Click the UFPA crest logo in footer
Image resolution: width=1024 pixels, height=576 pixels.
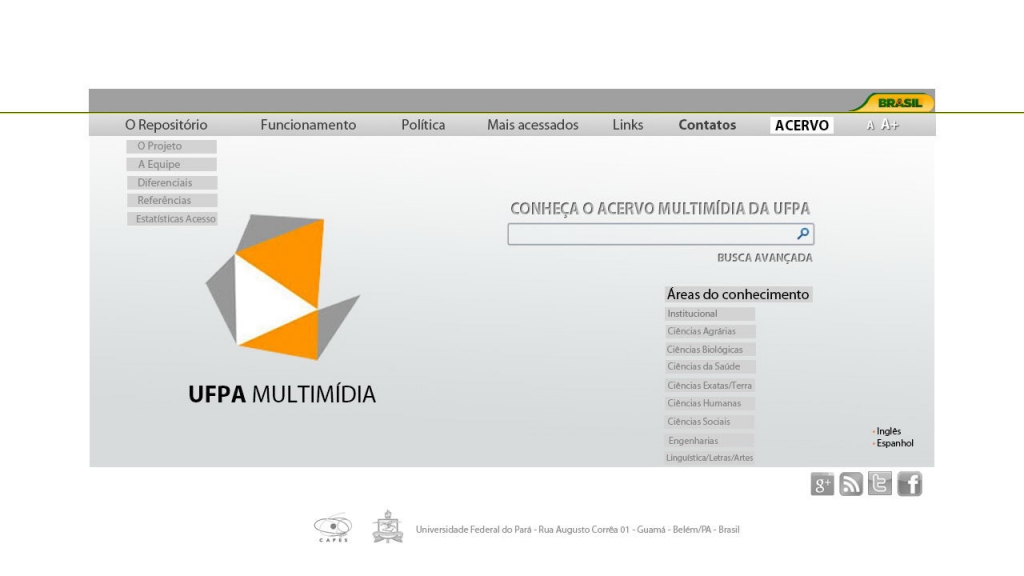[x=388, y=527]
